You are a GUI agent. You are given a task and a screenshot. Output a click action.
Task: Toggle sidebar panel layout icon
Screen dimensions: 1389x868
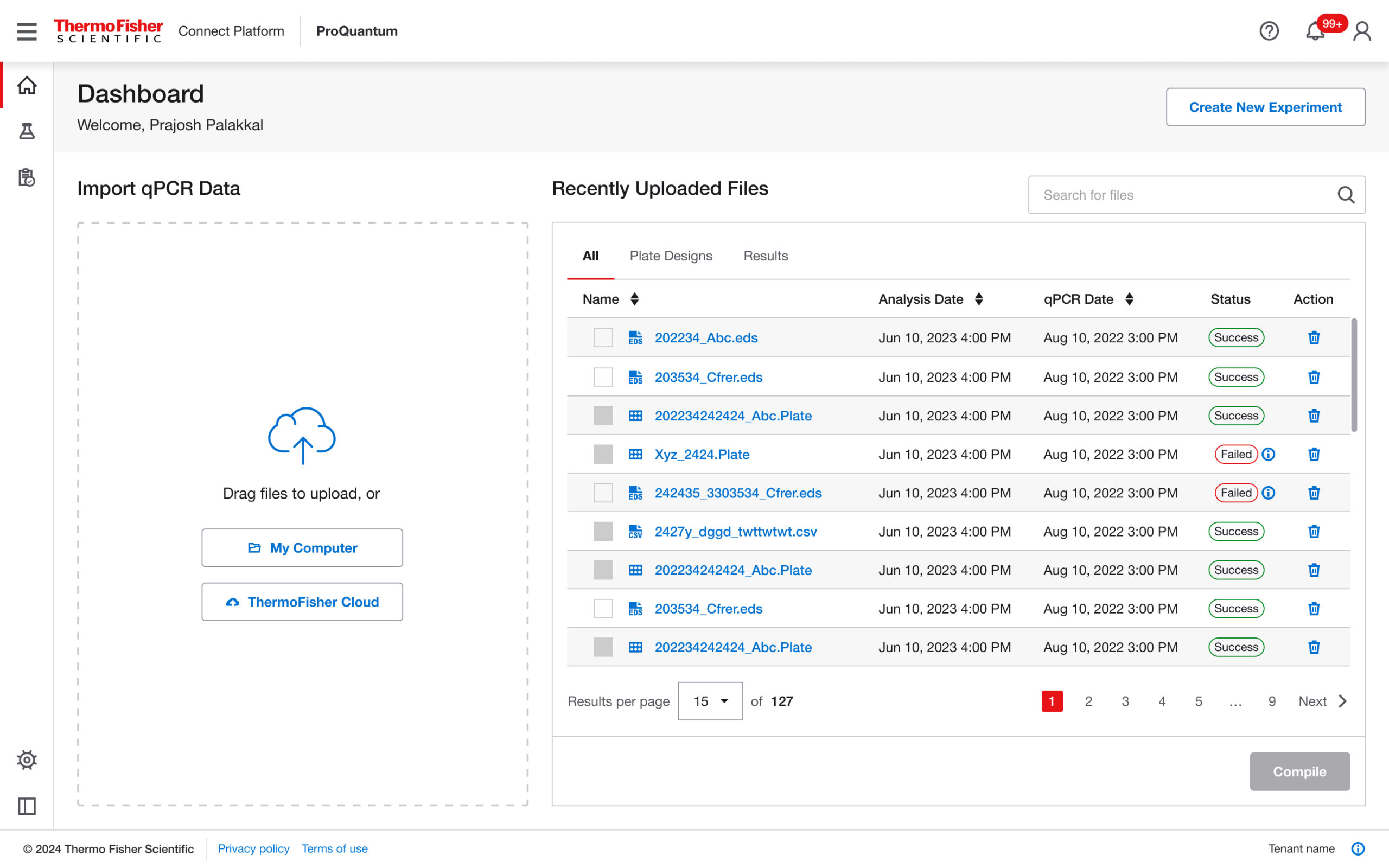click(27, 806)
